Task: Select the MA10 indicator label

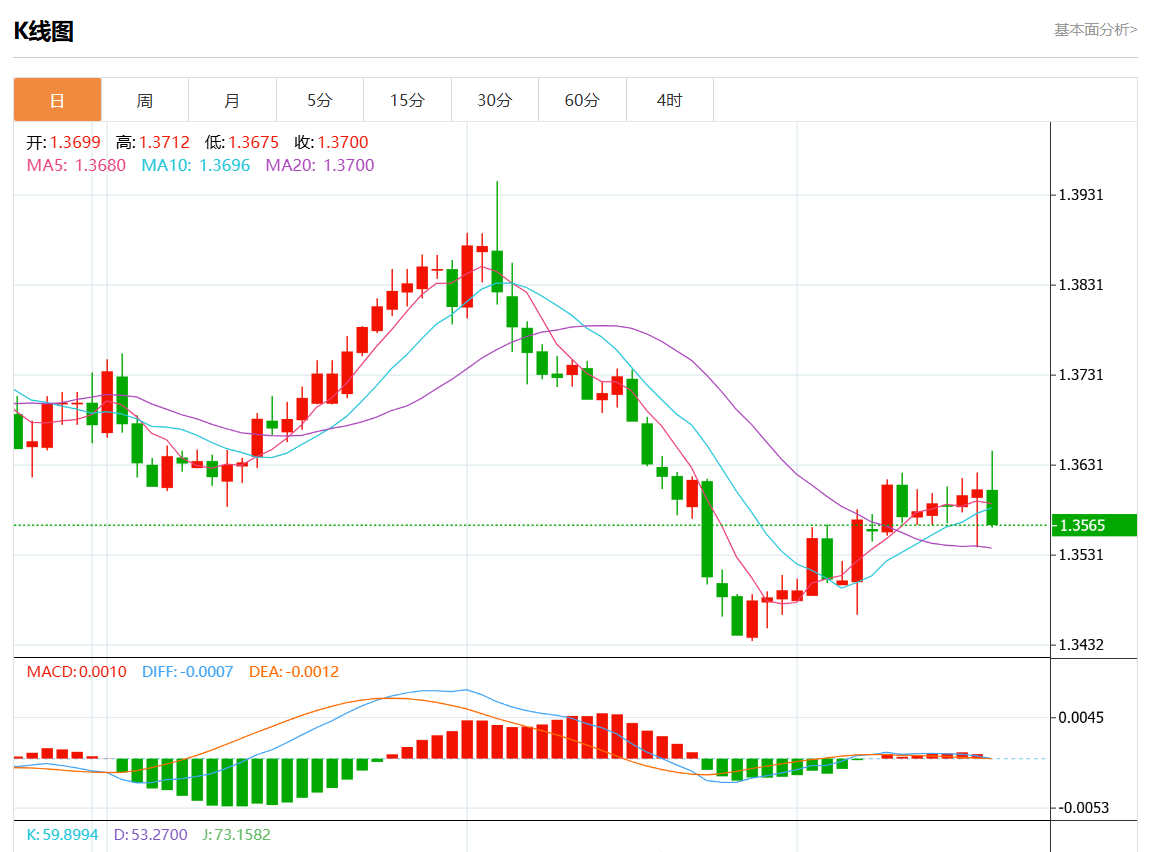Action: 195,165
